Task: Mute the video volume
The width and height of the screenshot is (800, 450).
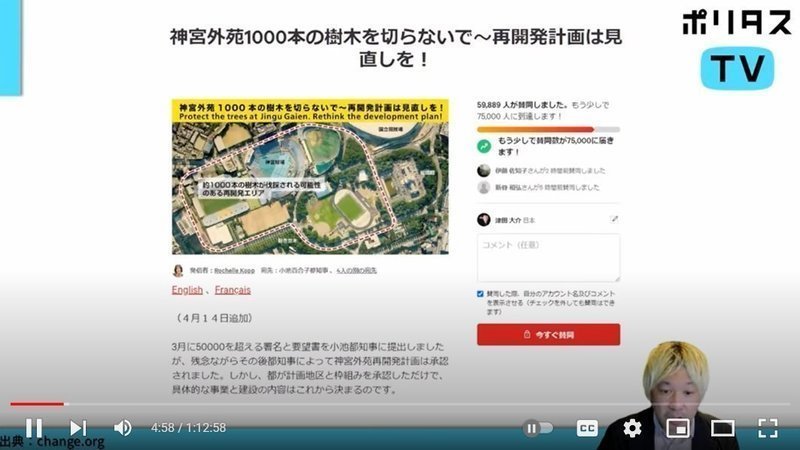Action: 122,428
